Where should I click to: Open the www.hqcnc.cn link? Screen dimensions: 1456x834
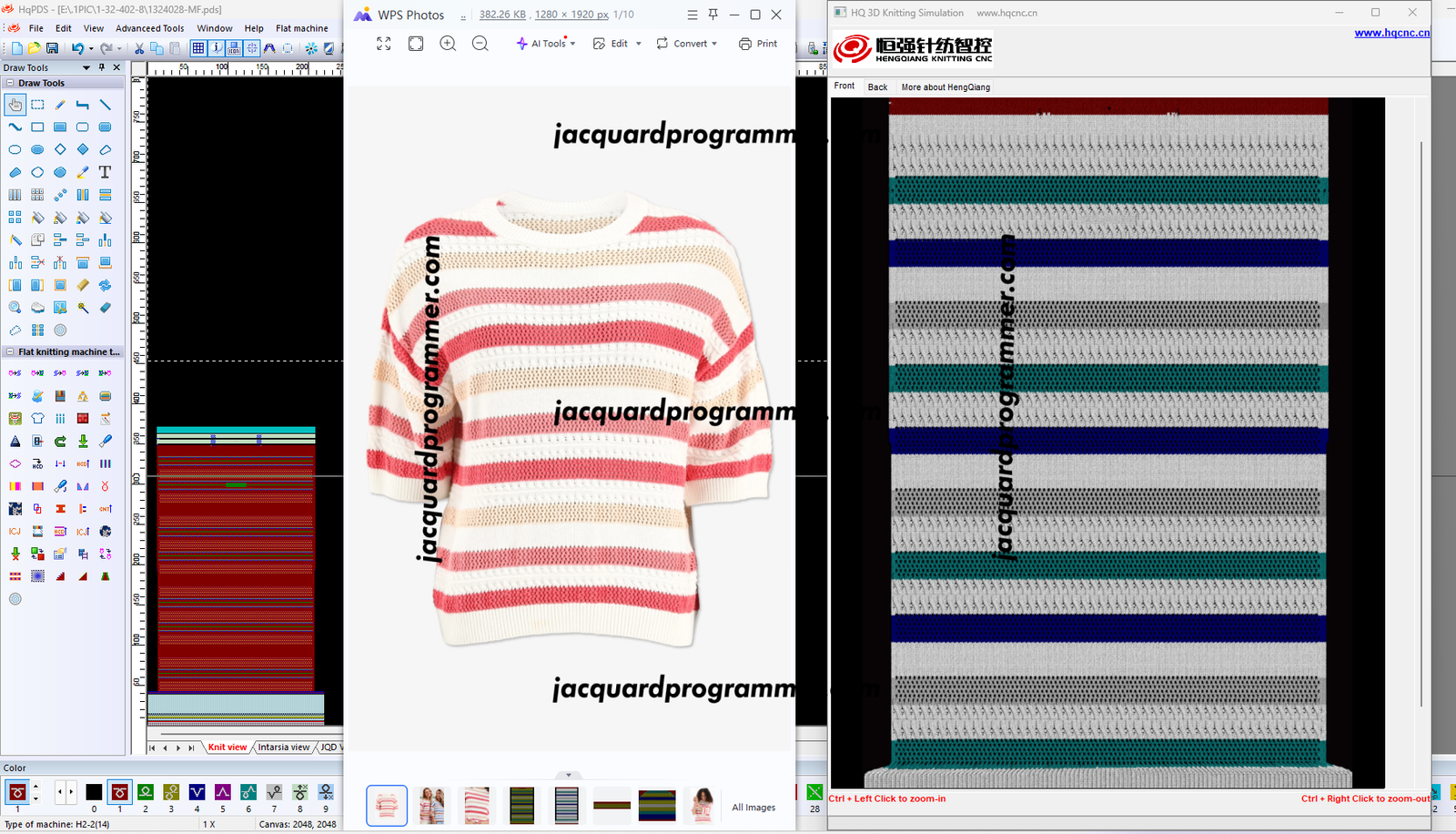click(1391, 33)
